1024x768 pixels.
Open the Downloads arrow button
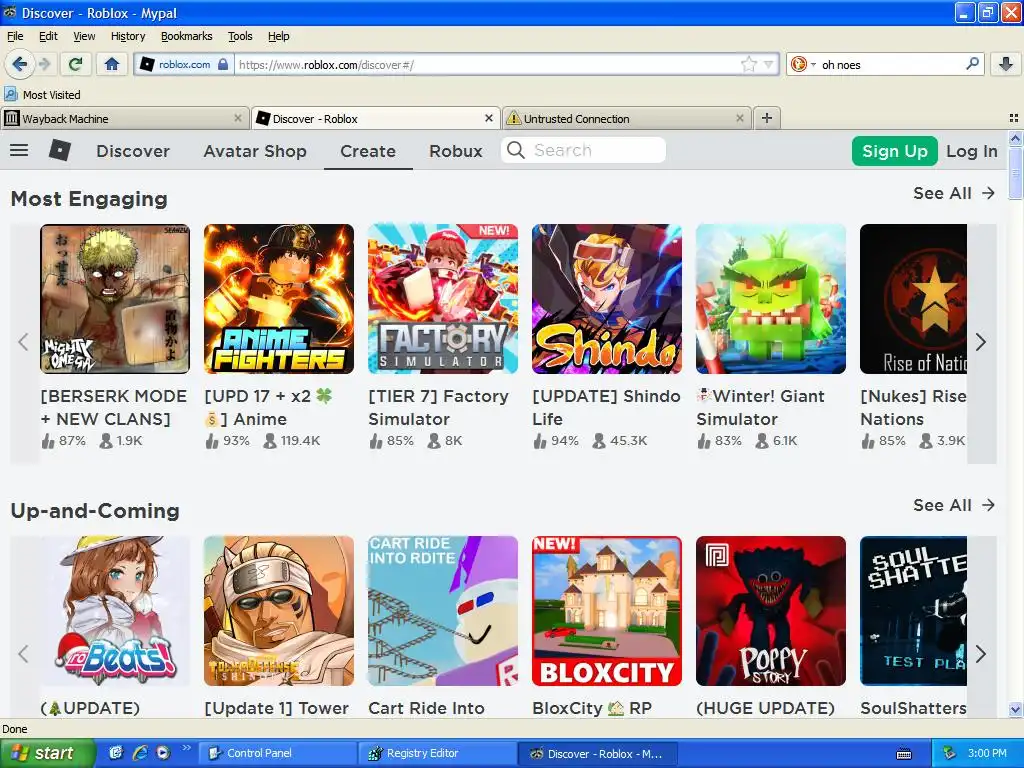tap(1006, 64)
